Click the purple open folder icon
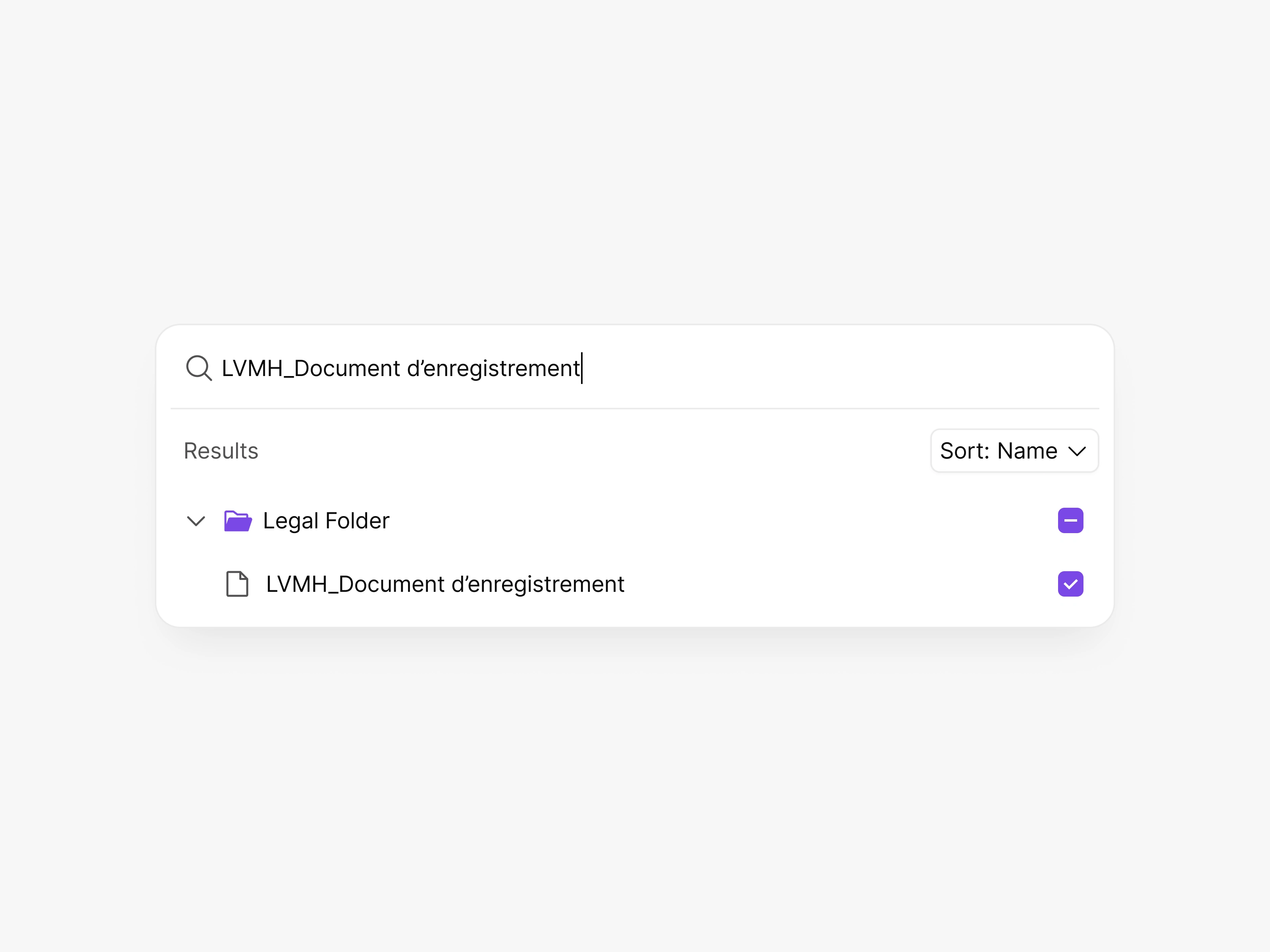Viewport: 1270px width, 952px height. pyautogui.click(x=238, y=521)
